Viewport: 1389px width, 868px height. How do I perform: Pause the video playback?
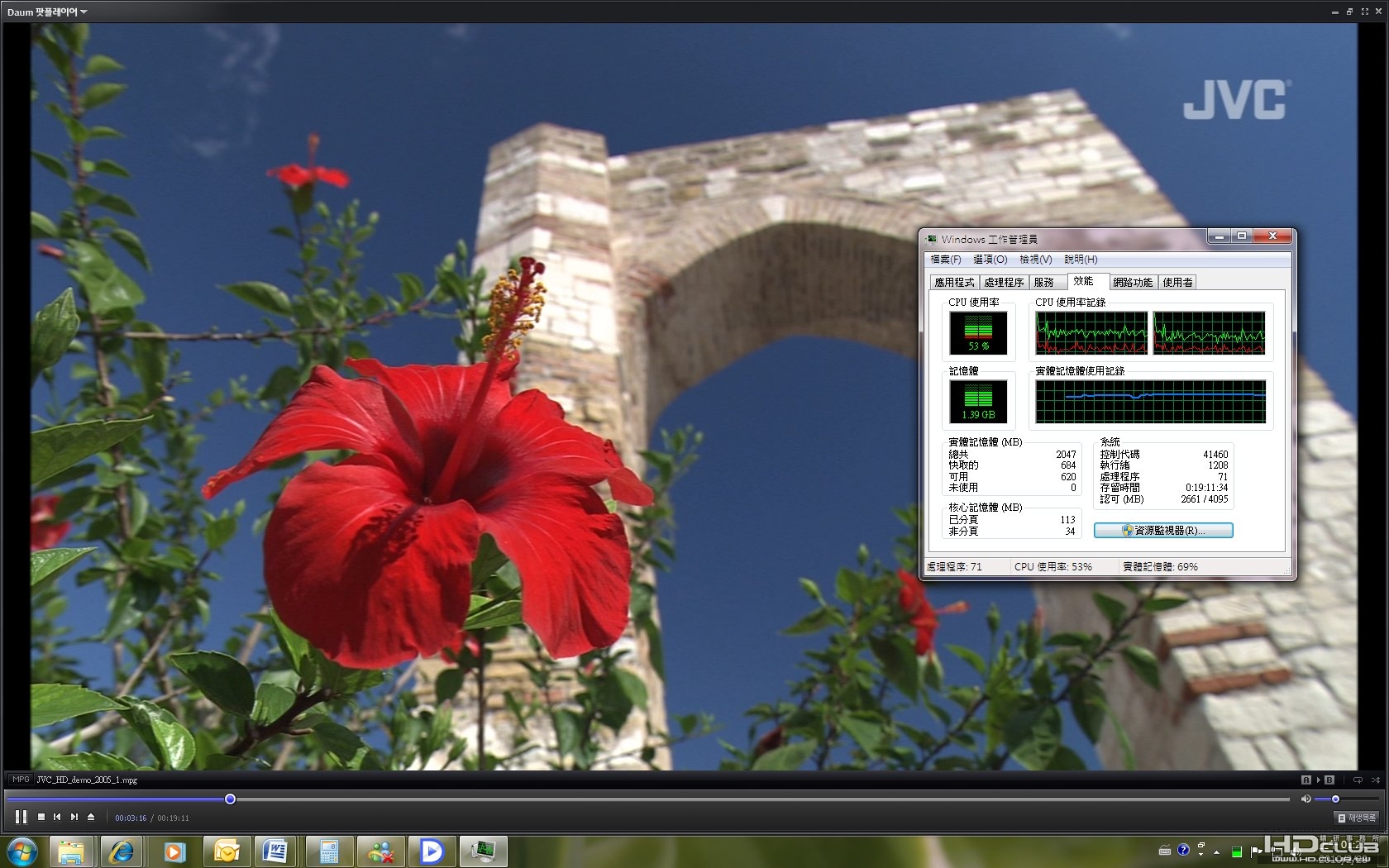21,817
